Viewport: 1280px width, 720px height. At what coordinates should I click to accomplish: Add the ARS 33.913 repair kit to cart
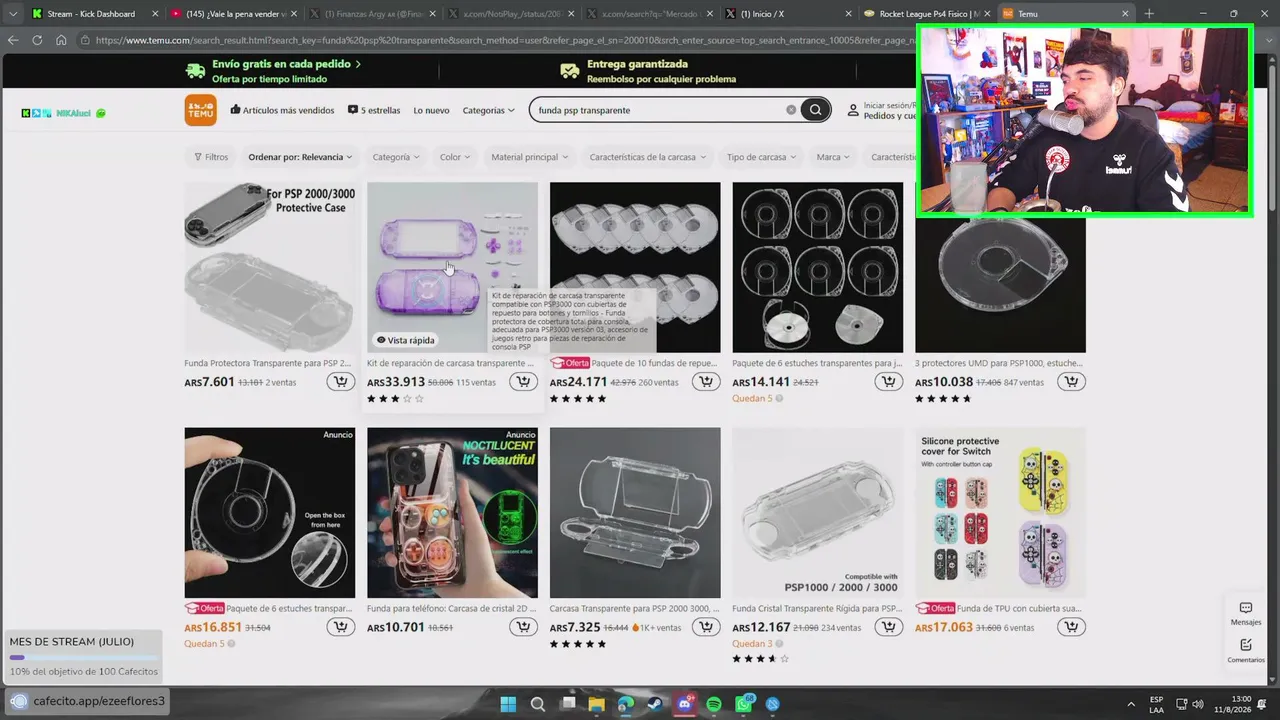click(523, 382)
